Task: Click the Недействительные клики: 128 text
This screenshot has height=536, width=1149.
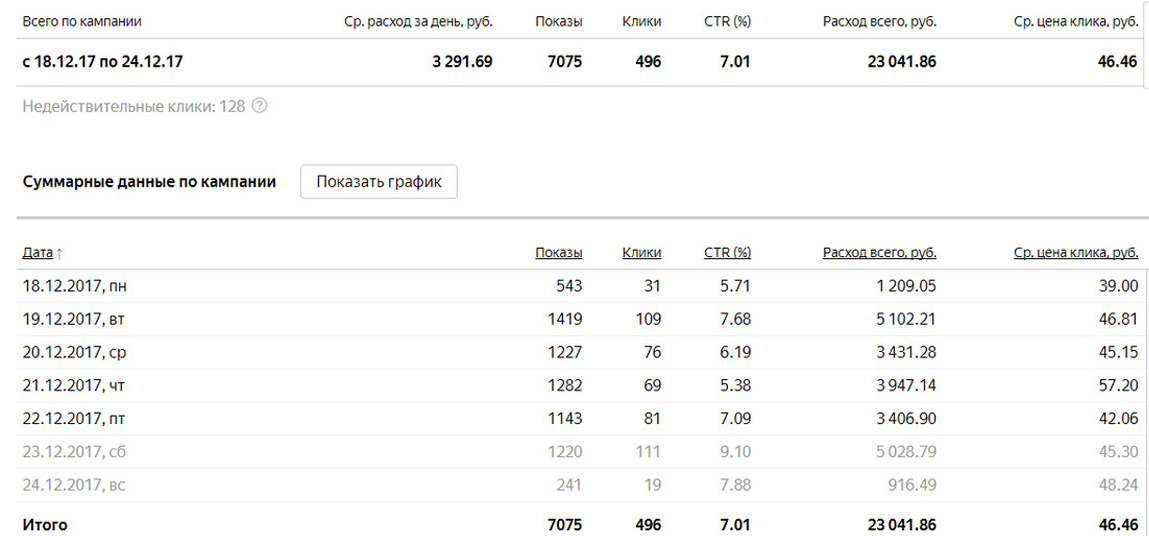Action: pos(133,106)
